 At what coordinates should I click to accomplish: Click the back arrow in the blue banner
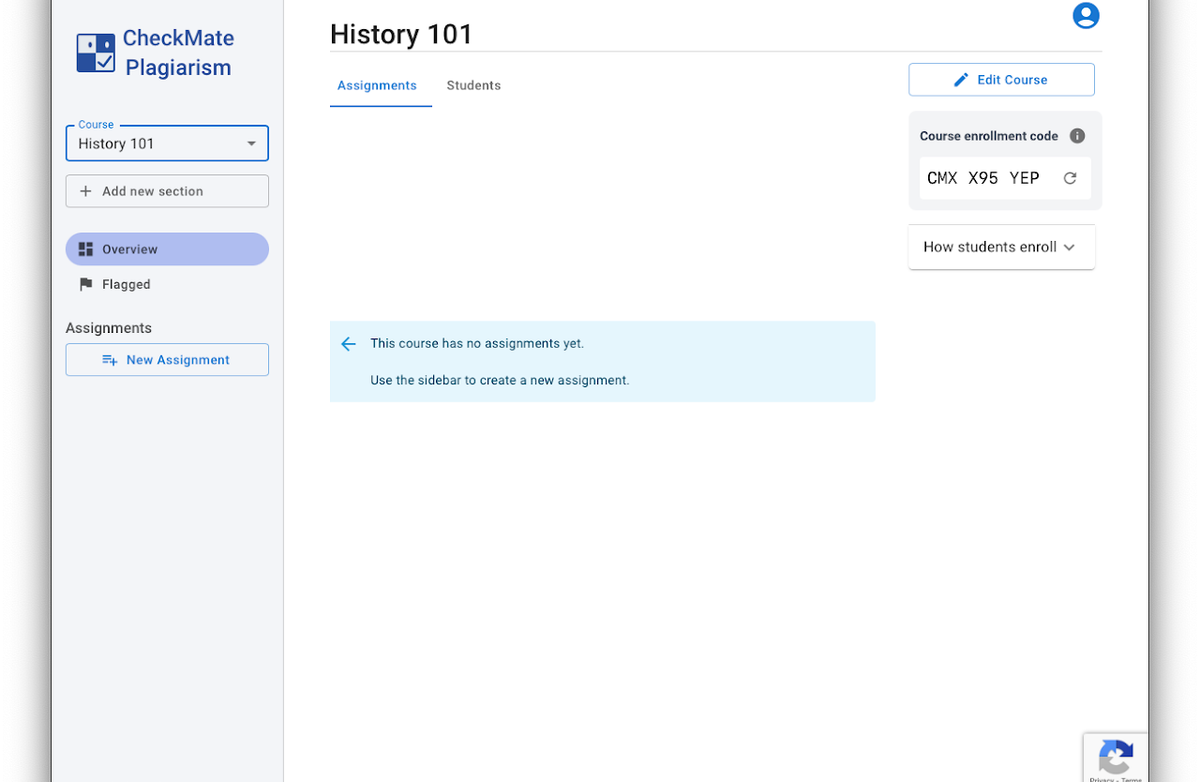[x=348, y=343]
